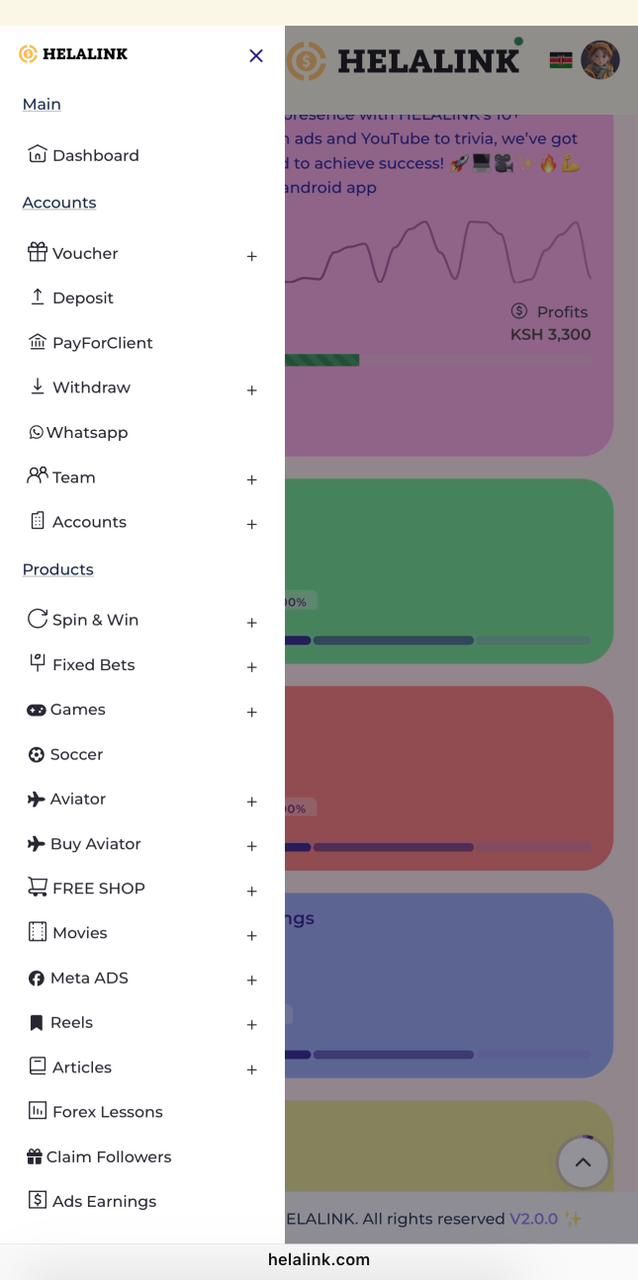Image resolution: width=638 pixels, height=1280 pixels.
Task: Click the Whatsapp icon in sidebar
Action: coord(36,432)
